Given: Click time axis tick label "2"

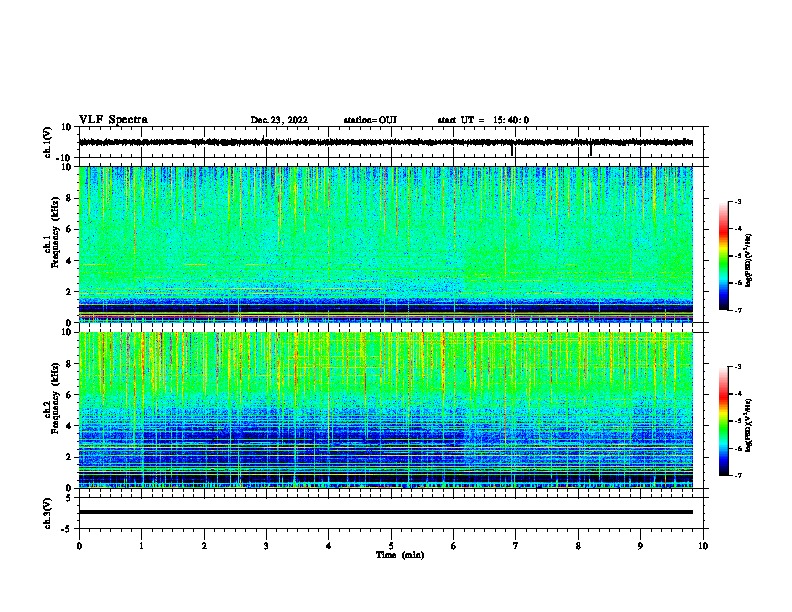Looking at the screenshot, I should (x=204, y=546).
